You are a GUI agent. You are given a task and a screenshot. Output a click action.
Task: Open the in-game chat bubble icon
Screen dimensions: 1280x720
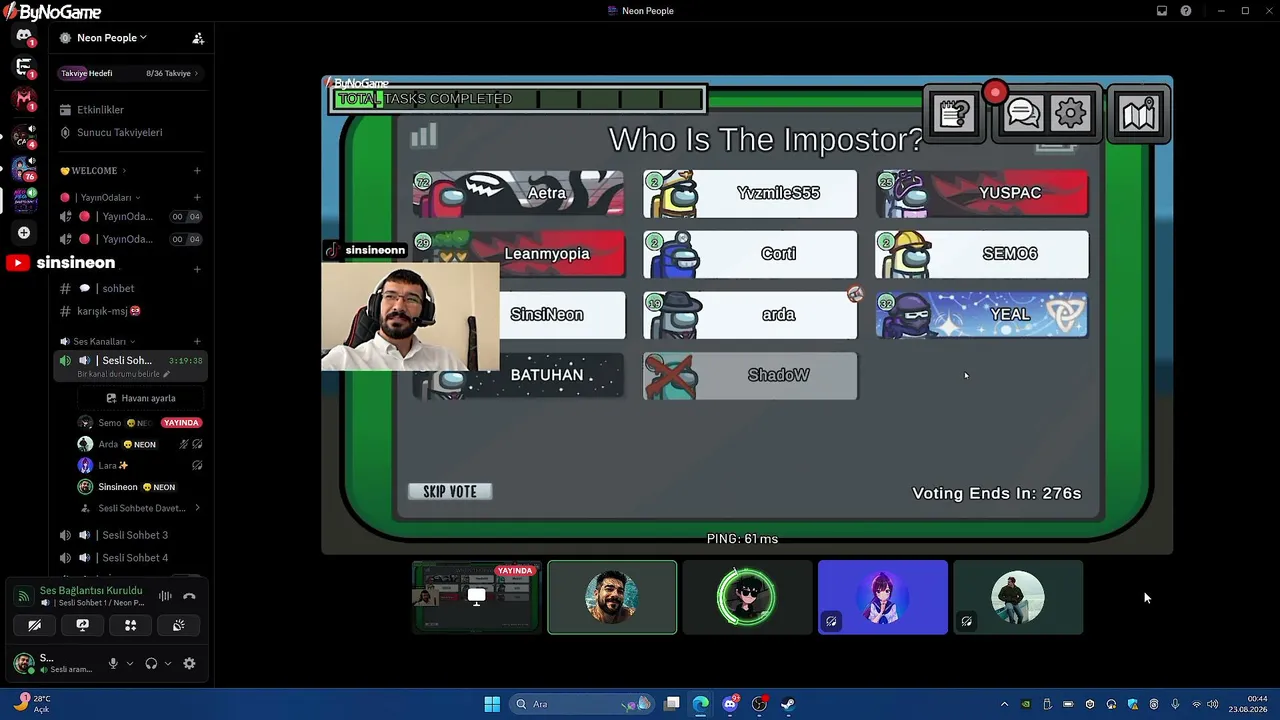[x=1022, y=114]
